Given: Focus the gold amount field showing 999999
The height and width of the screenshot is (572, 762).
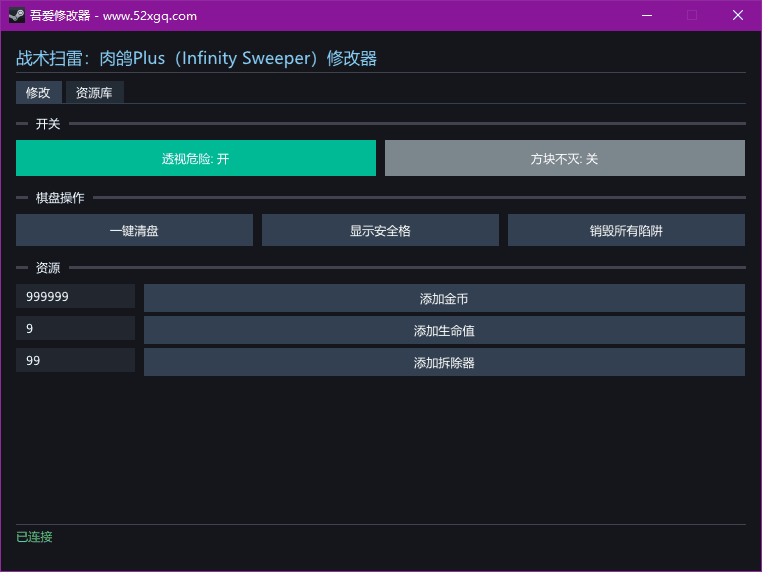Looking at the screenshot, I should coord(75,296).
